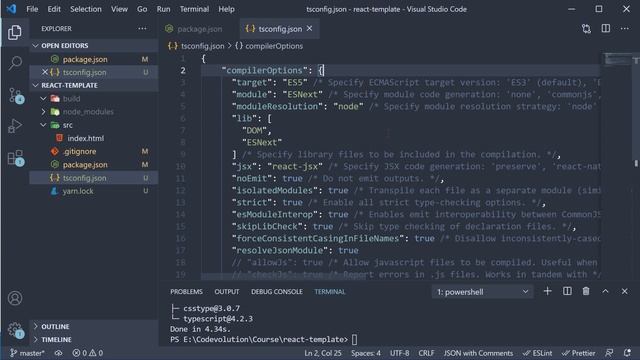Open the Search view in activity bar

15,63
